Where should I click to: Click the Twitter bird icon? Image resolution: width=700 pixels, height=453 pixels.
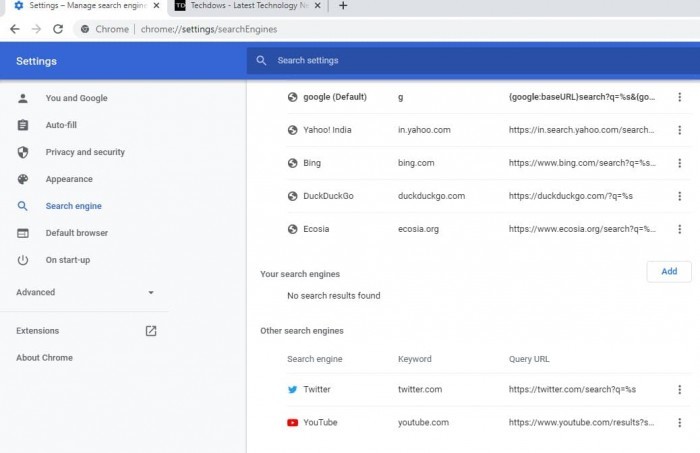tap(292, 390)
